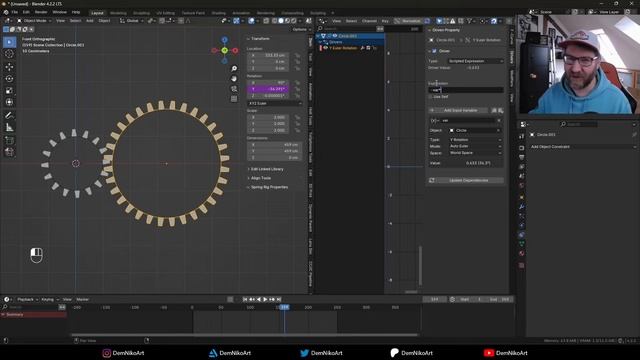Screen dimensions: 640x360
Task: Click the Instagram DemNikoArt logo
Action: click(107, 353)
